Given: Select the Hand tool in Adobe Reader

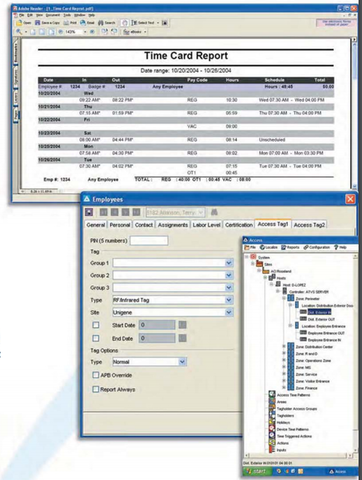Looking at the screenshot, I should [x=125, y=23].
